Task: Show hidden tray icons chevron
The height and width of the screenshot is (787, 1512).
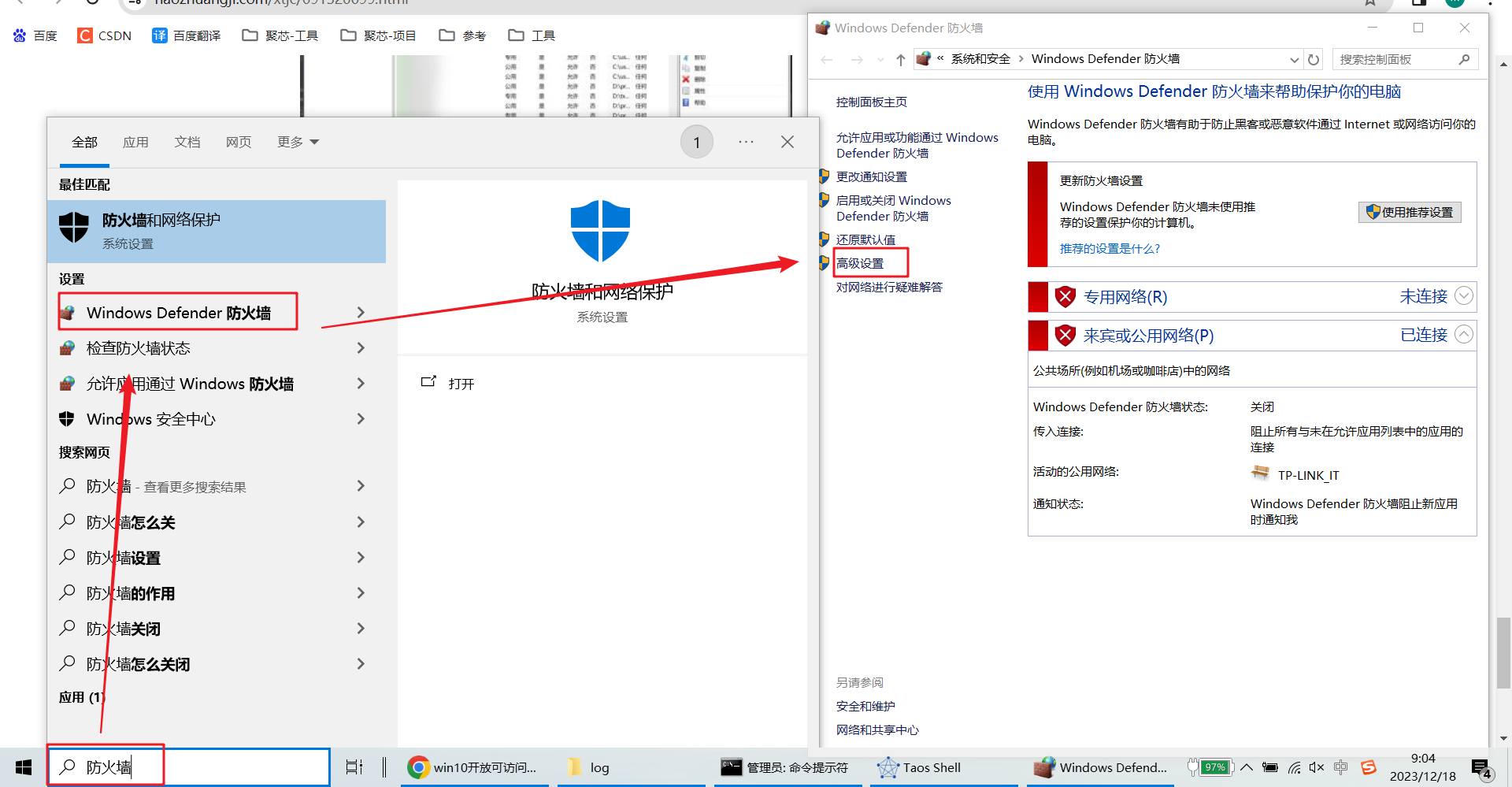Action: (x=1247, y=767)
